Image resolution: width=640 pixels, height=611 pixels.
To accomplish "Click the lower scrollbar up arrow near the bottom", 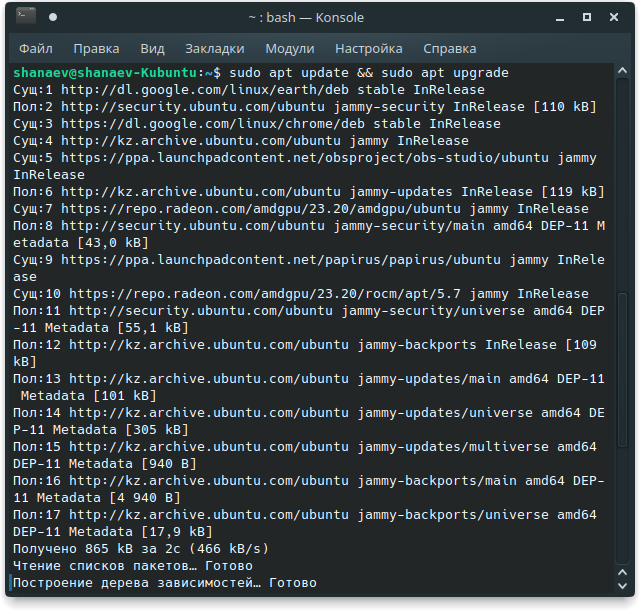I will coord(622,572).
